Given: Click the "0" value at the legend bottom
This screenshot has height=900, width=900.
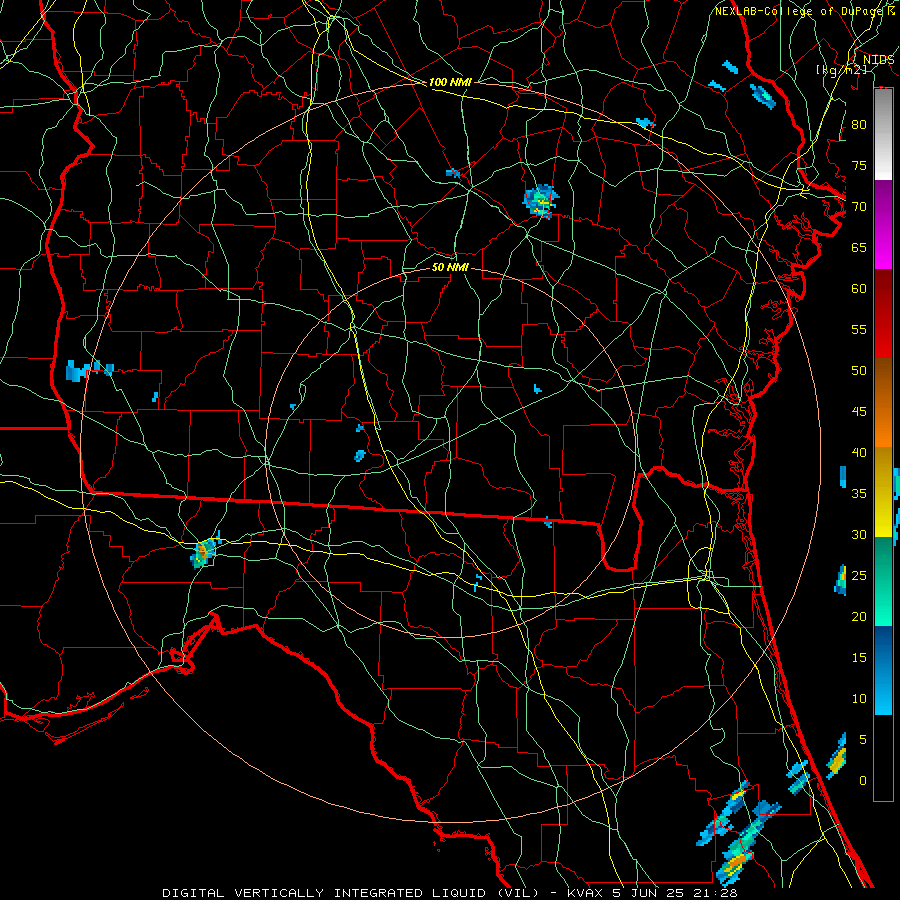Looking at the screenshot, I should (863, 781).
